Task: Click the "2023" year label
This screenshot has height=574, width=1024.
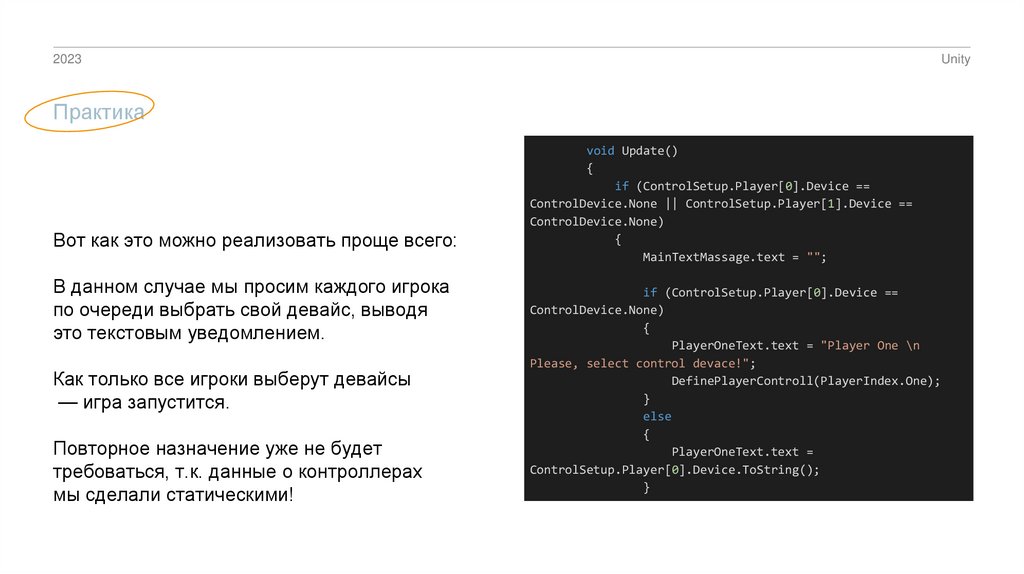Action: click(67, 60)
